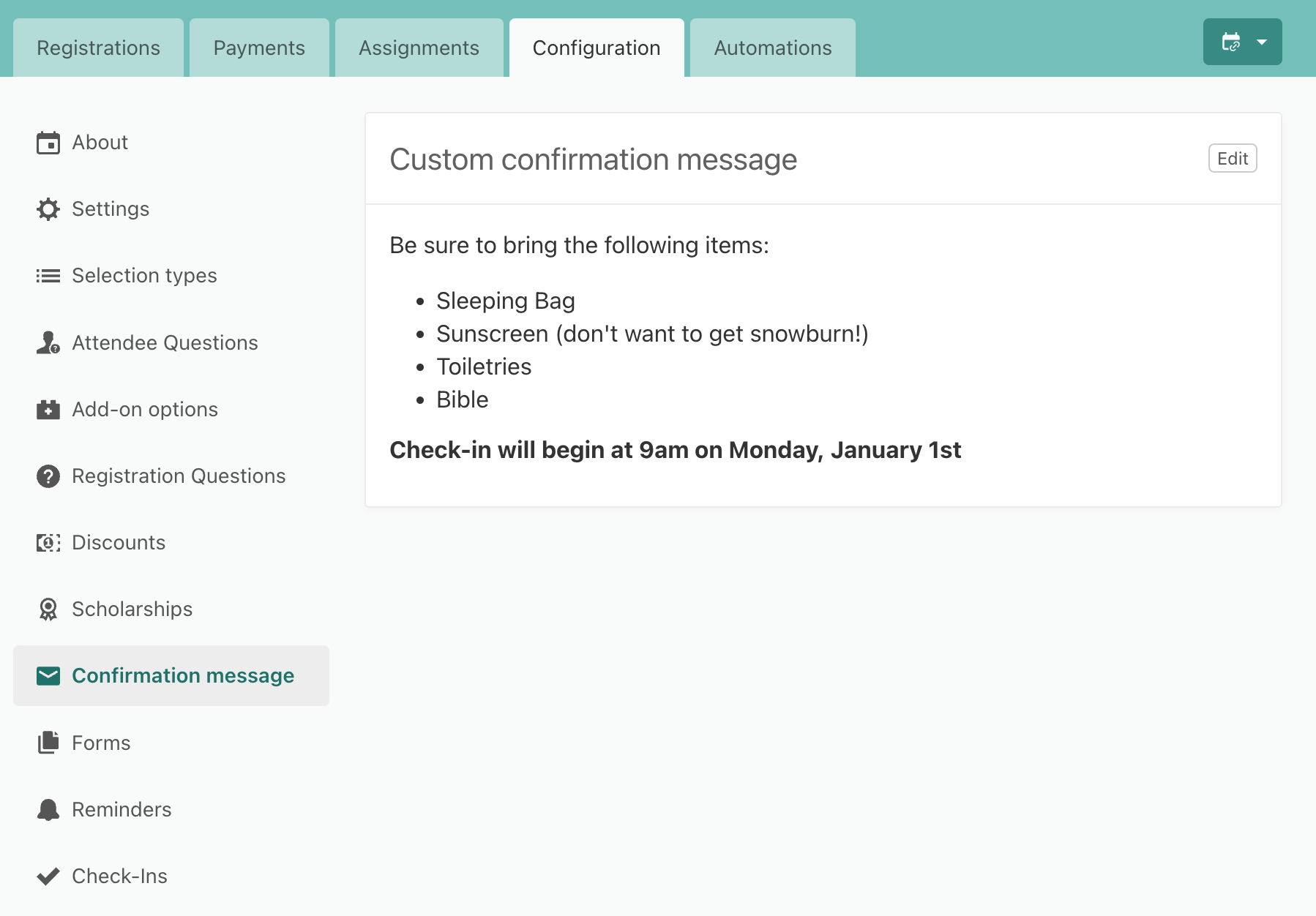This screenshot has height=916, width=1316.
Task: Open the Discounts label
Action: 119,543
